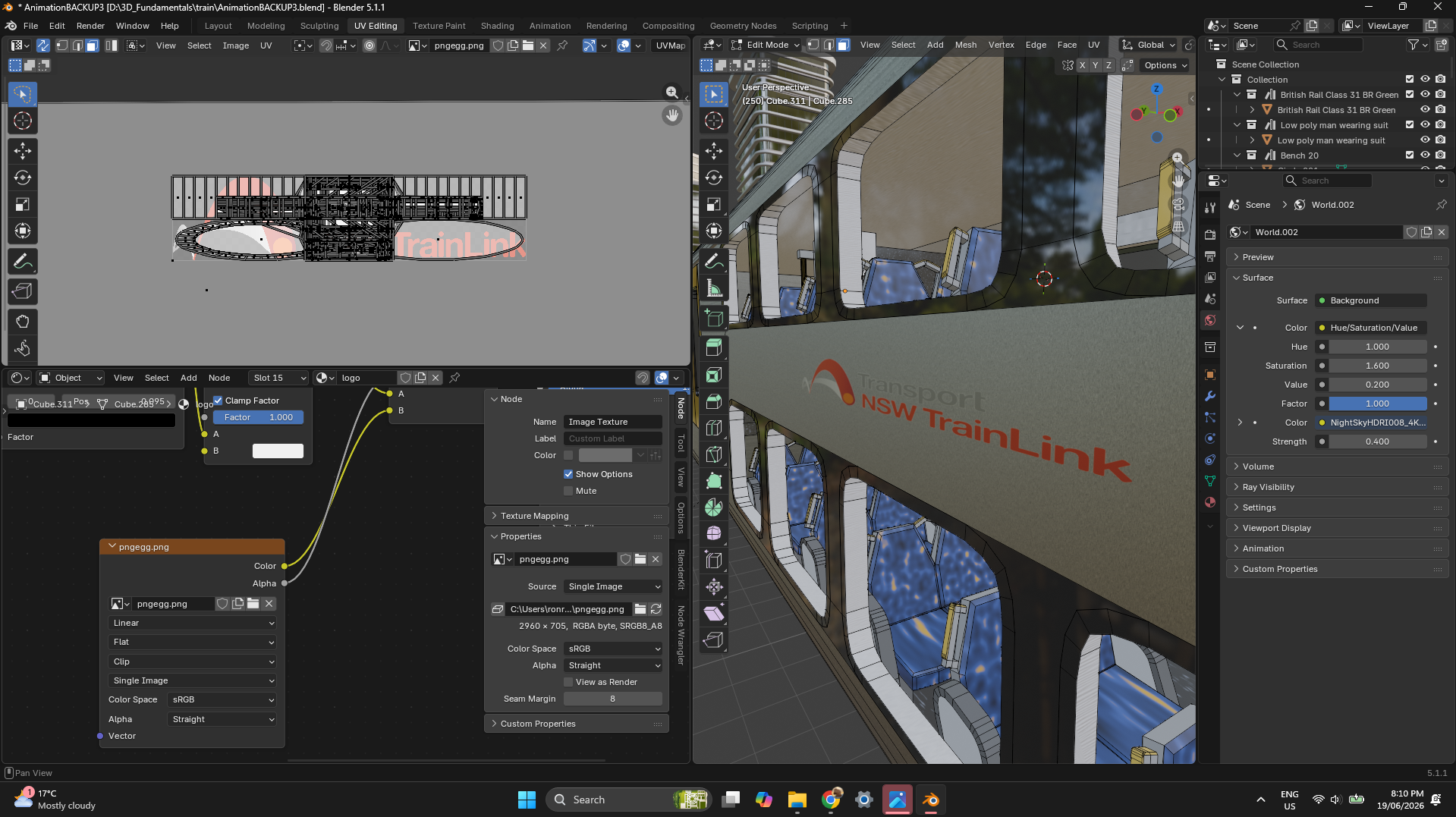Pick the Measure tool in the 3D viewport

(714, 288)
